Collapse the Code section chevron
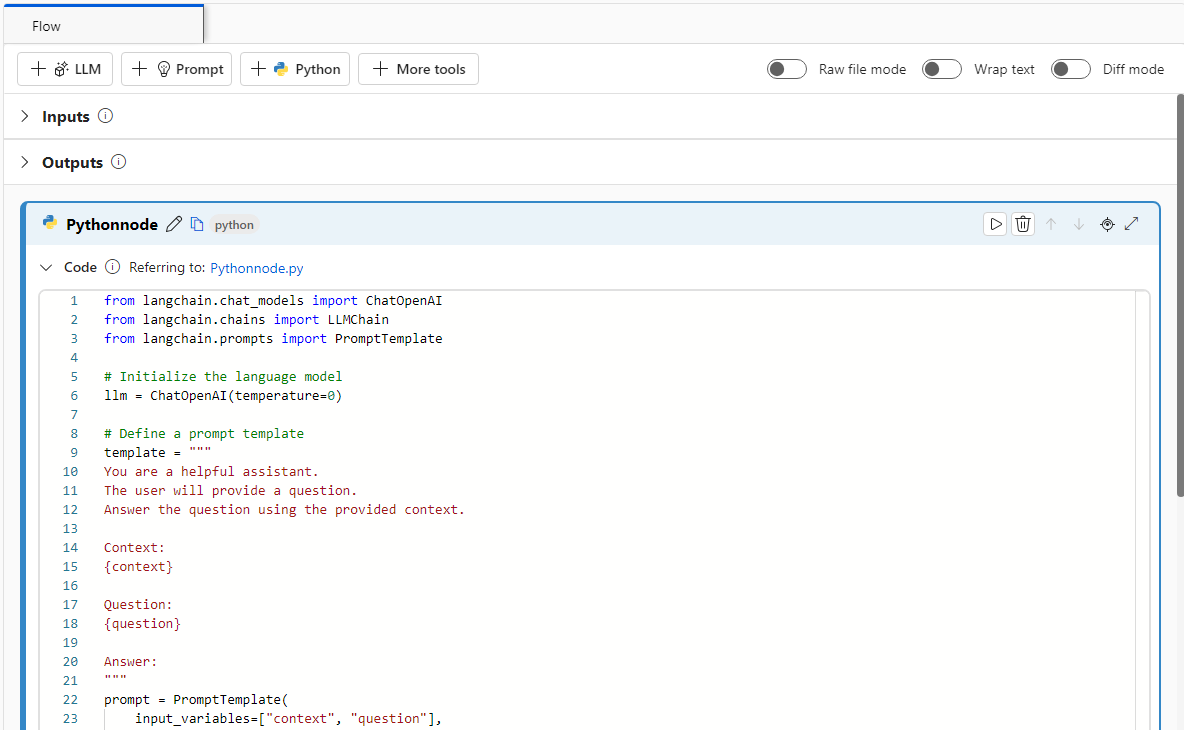 [45, 268]
